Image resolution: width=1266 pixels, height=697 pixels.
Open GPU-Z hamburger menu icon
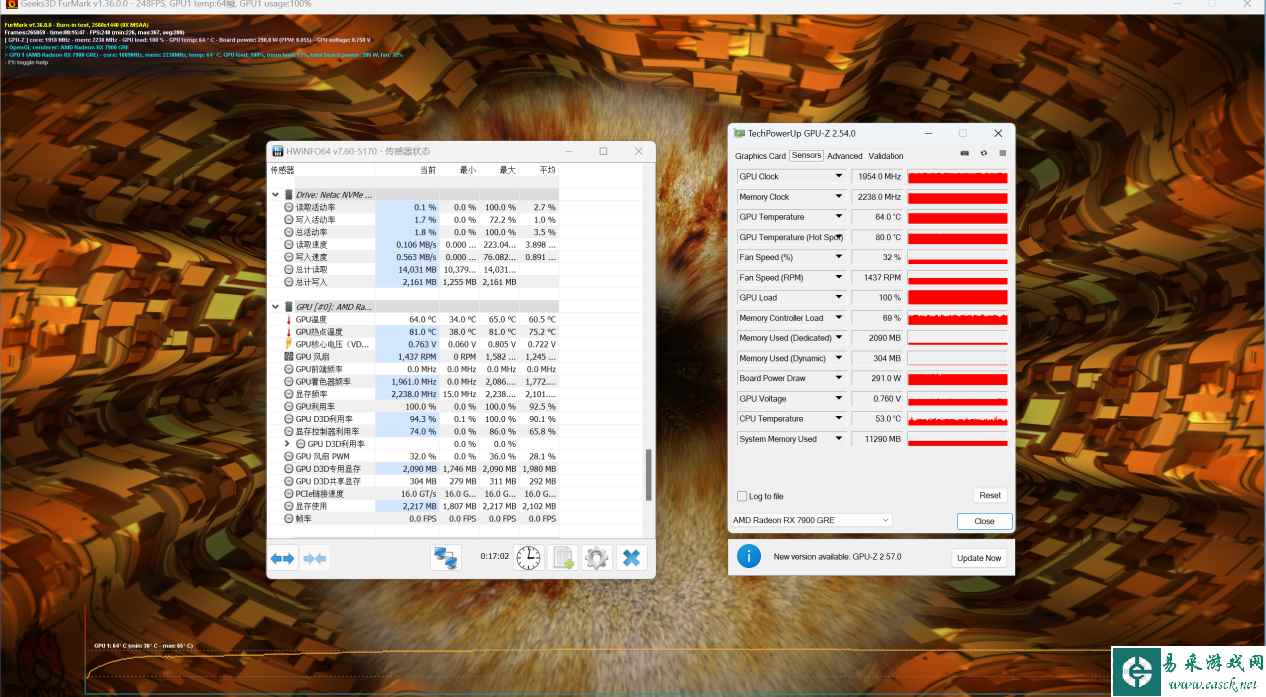click(x=1002, y=153)
